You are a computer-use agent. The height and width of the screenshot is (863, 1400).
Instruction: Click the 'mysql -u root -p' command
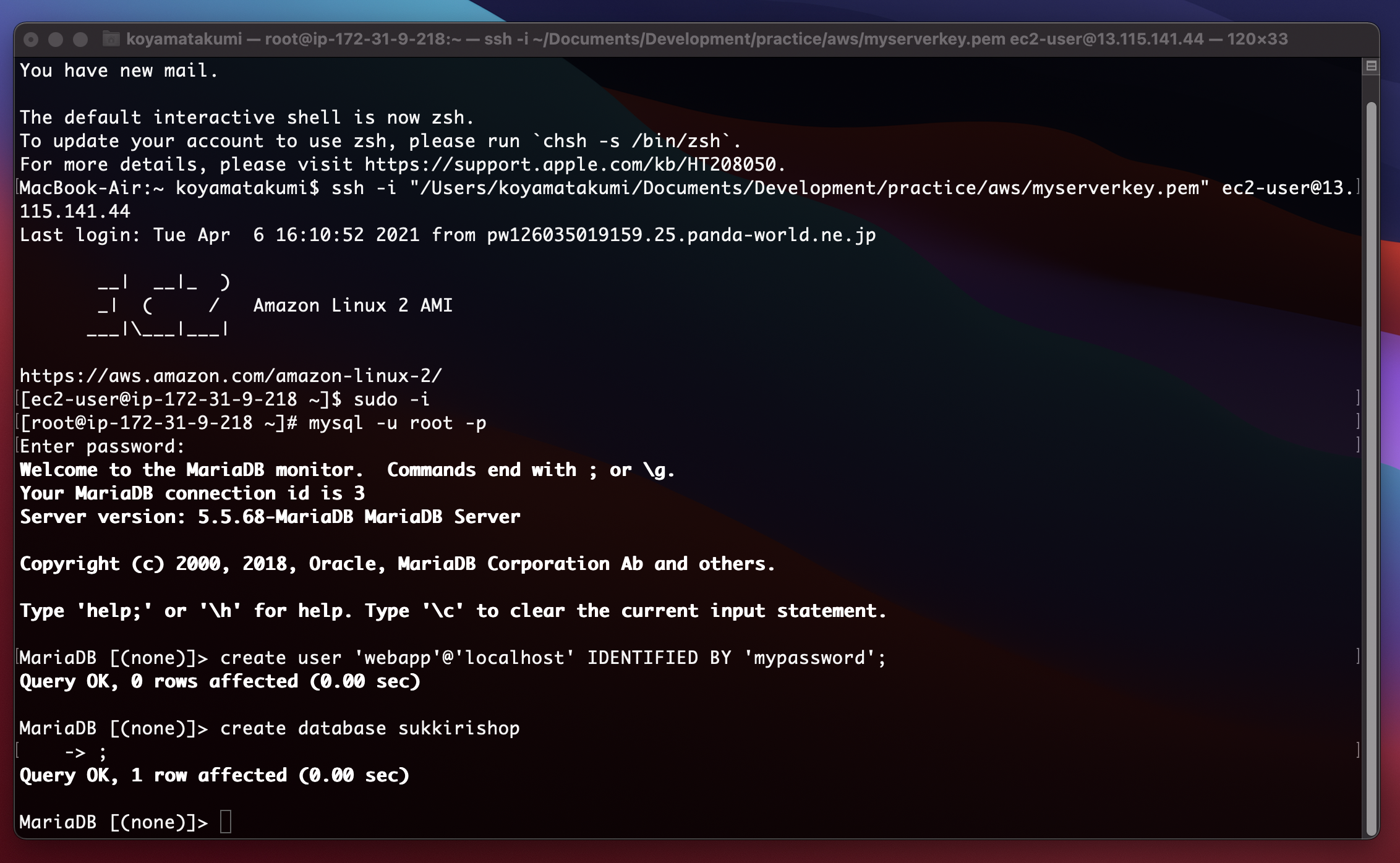pyautogui.click(x=397, y=423)
